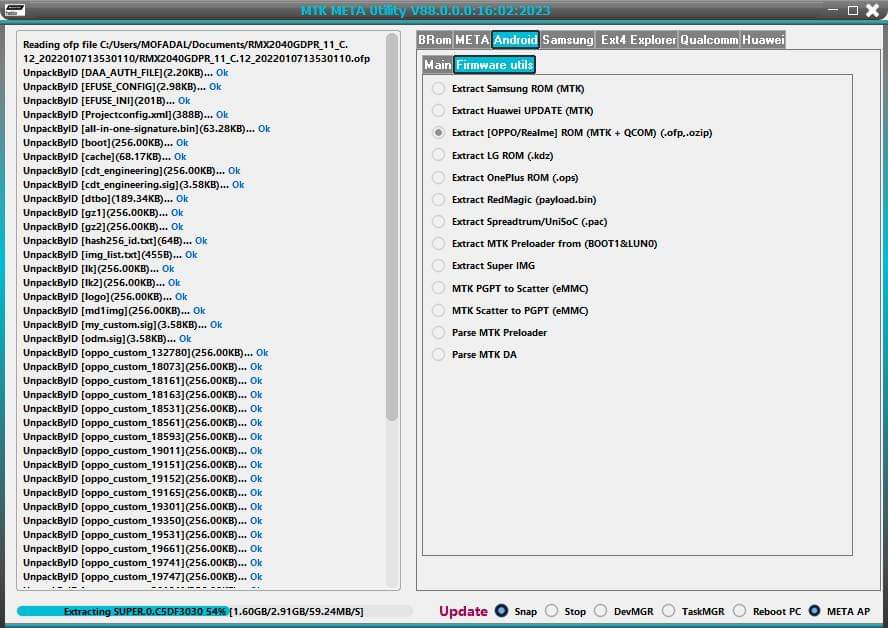Open the Ext4 Explorer tab
This screenshot has width=888, height=628.
(x=638, y=40)
